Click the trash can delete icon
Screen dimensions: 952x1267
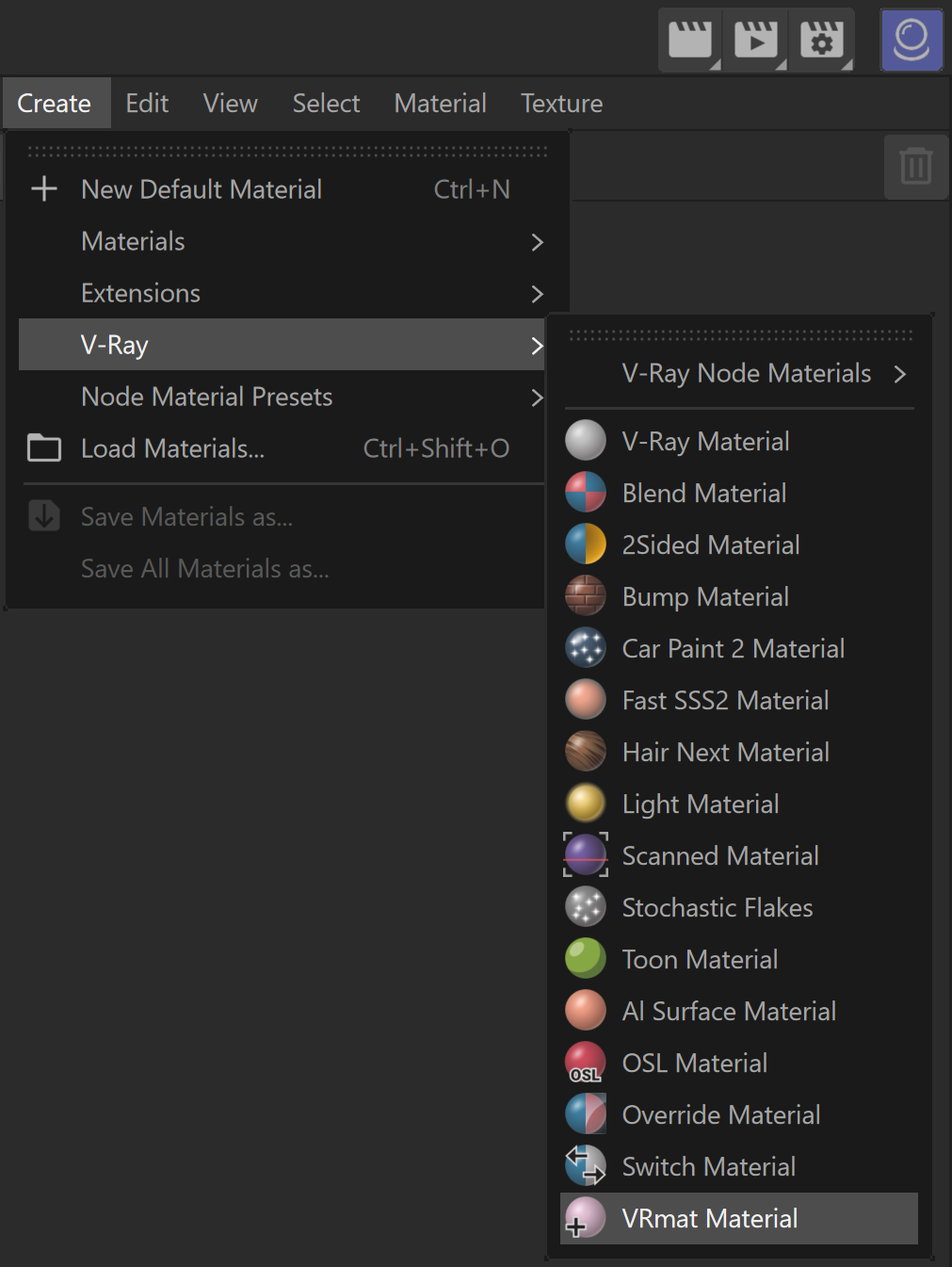tap(916, 167)
